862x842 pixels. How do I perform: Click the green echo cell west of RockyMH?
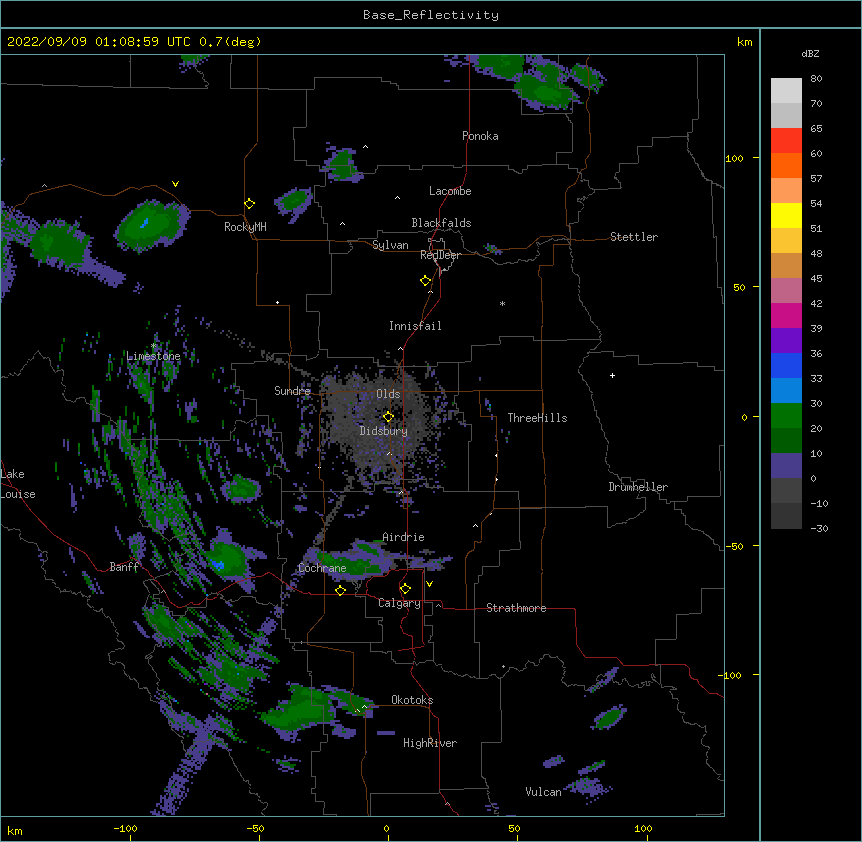click(x=151, y=224)
